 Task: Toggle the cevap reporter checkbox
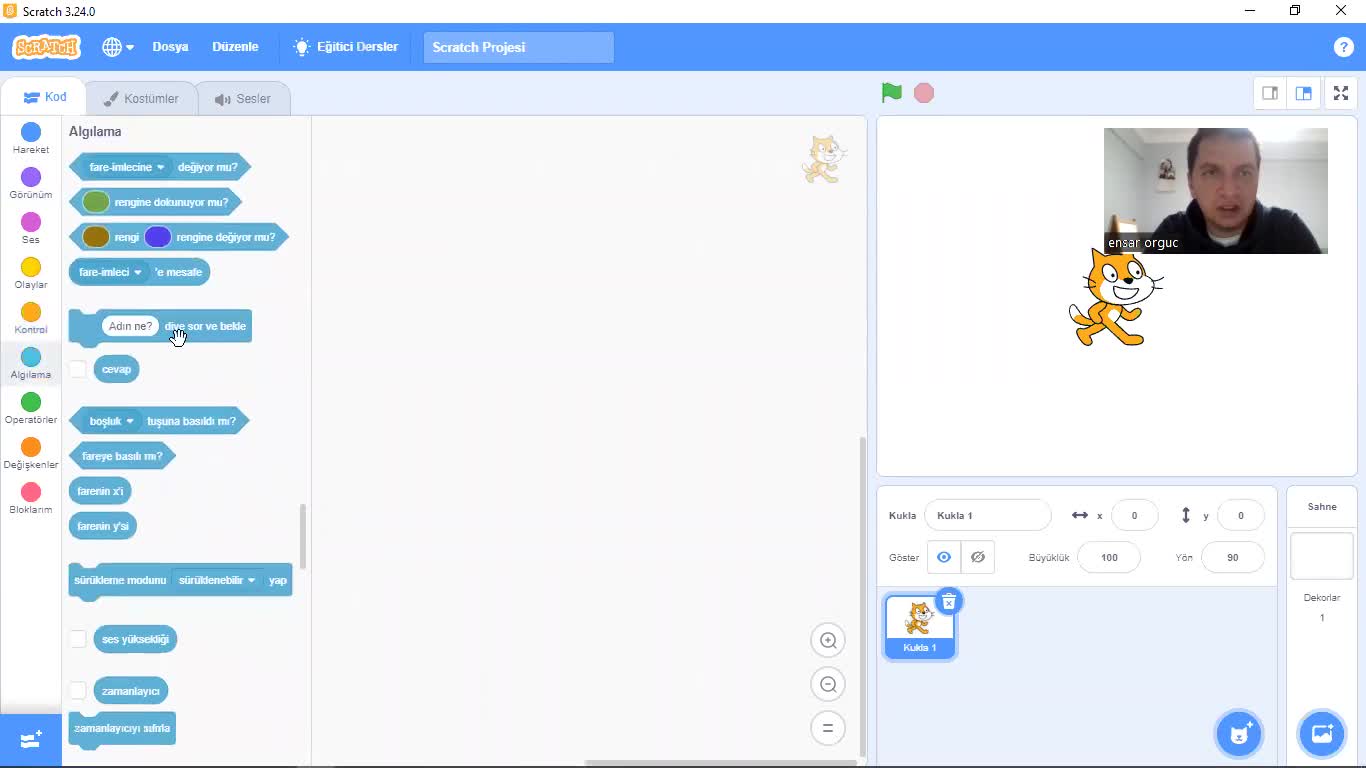tap(78, 369)
